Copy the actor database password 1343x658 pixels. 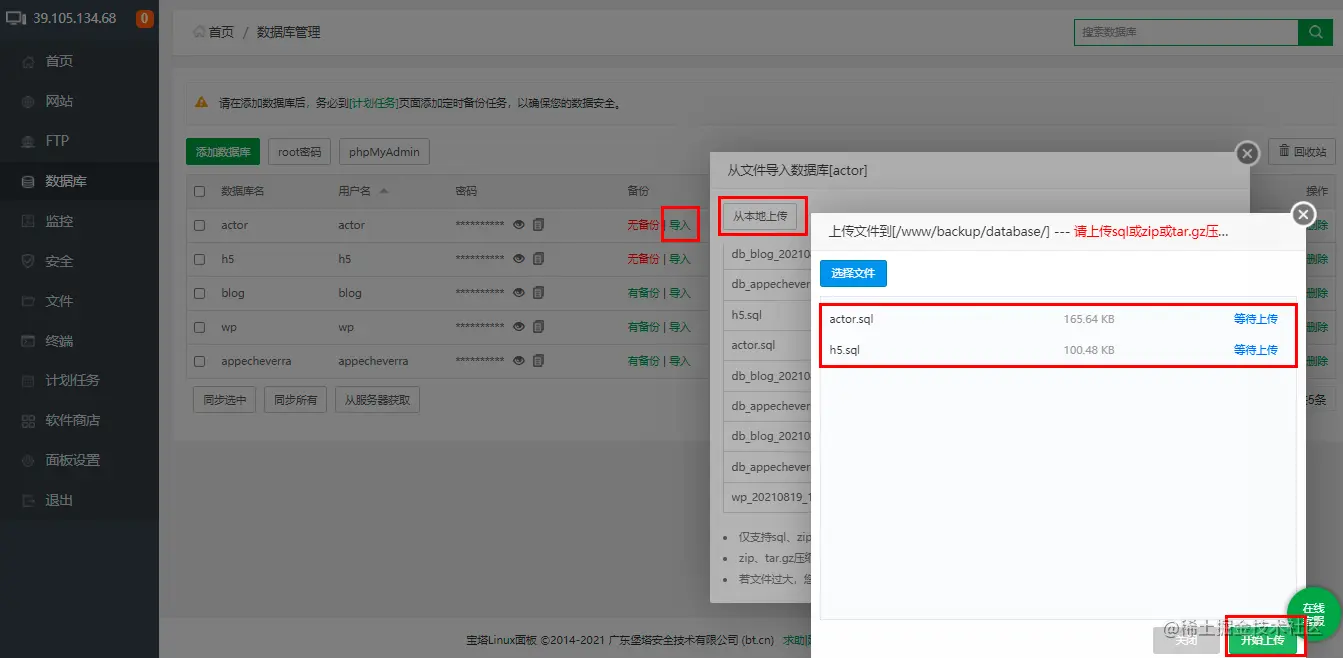point(539,225)
